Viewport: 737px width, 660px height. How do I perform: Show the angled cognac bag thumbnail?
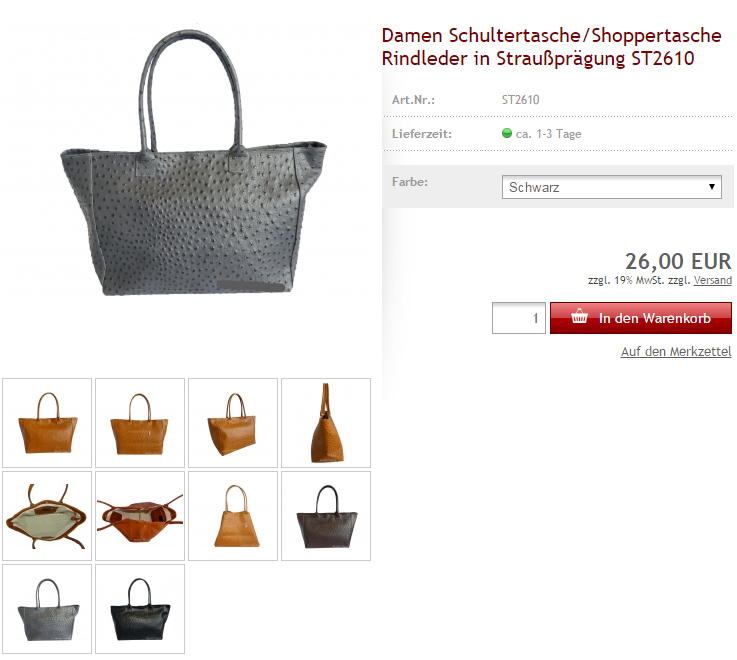click(x=233, y=423)
